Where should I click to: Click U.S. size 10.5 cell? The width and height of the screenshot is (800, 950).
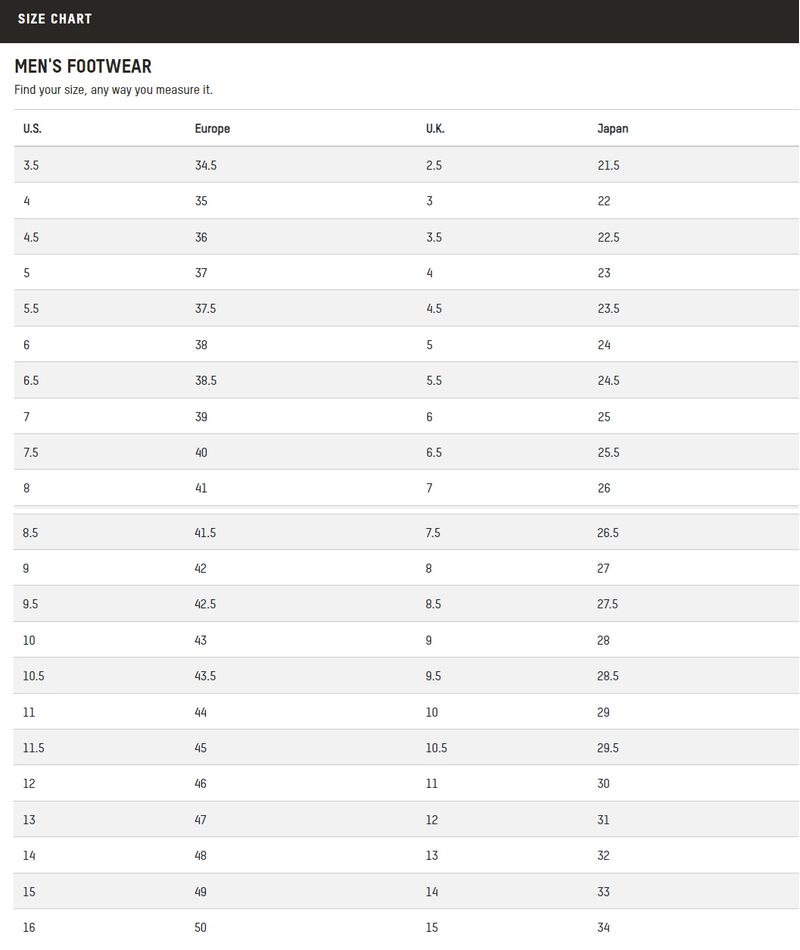click(33, 676)
